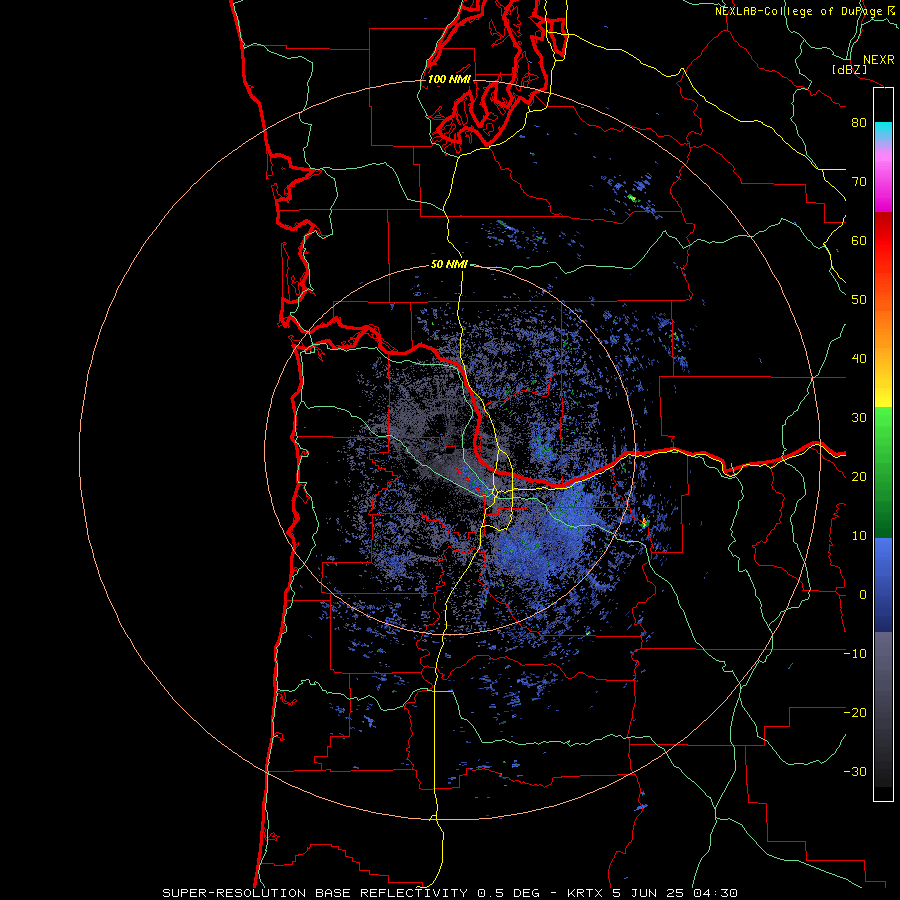Click the 30 value on dBZ scale

pyautogui.click(x=859, y=418)
